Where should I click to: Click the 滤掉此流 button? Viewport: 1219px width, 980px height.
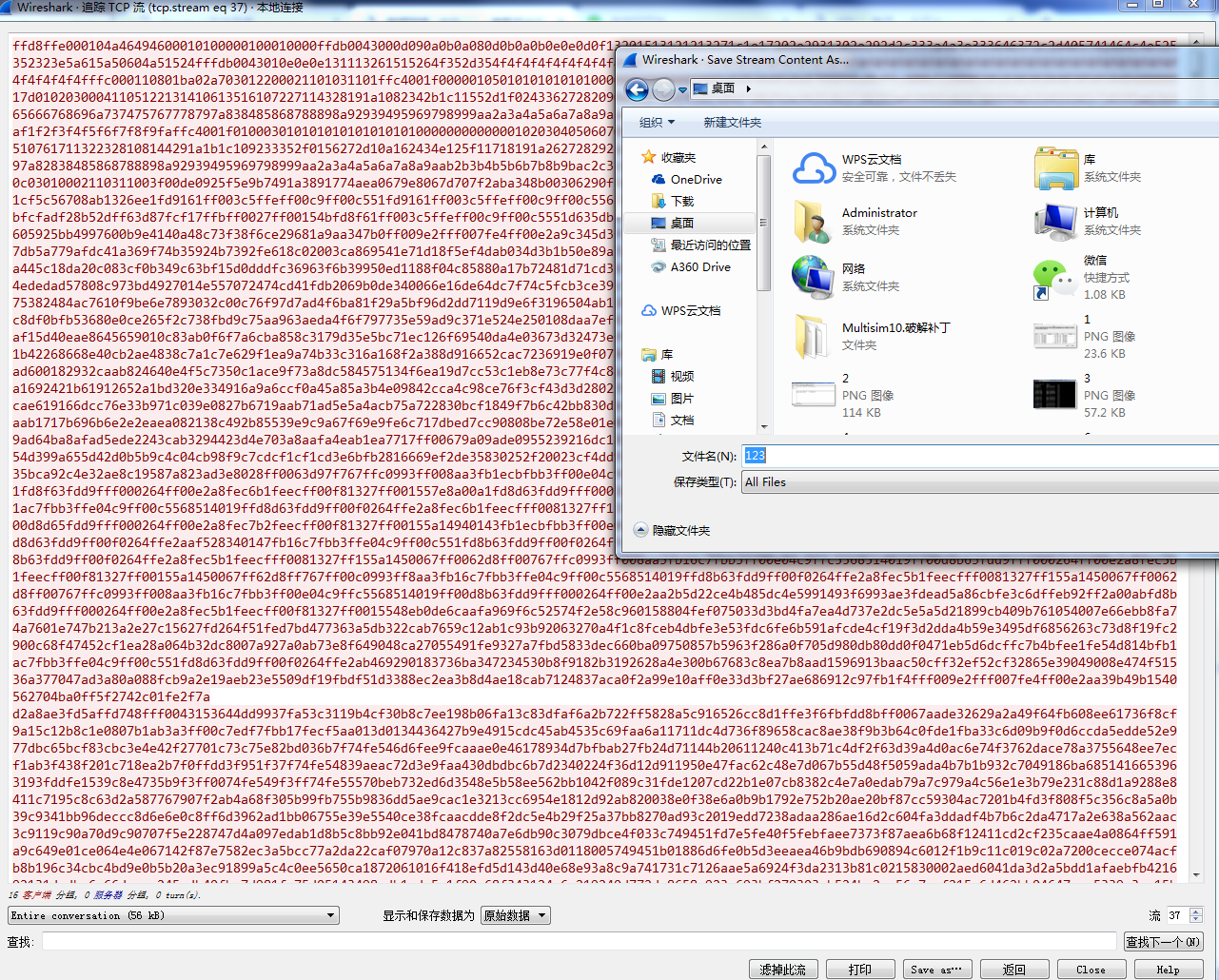(x=783, y=970)
